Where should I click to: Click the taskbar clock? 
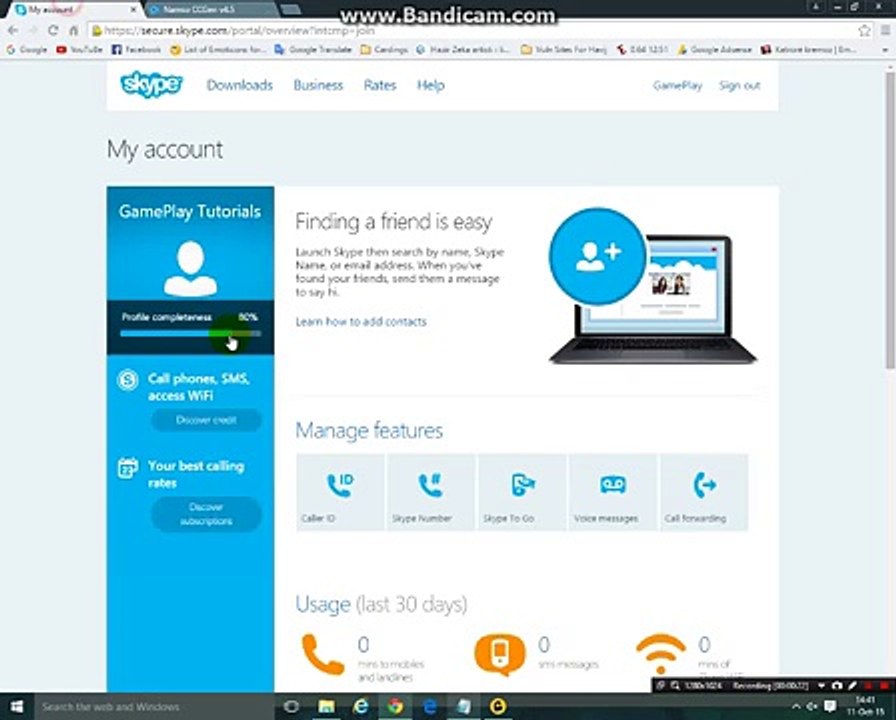click(x=865, y=706)
